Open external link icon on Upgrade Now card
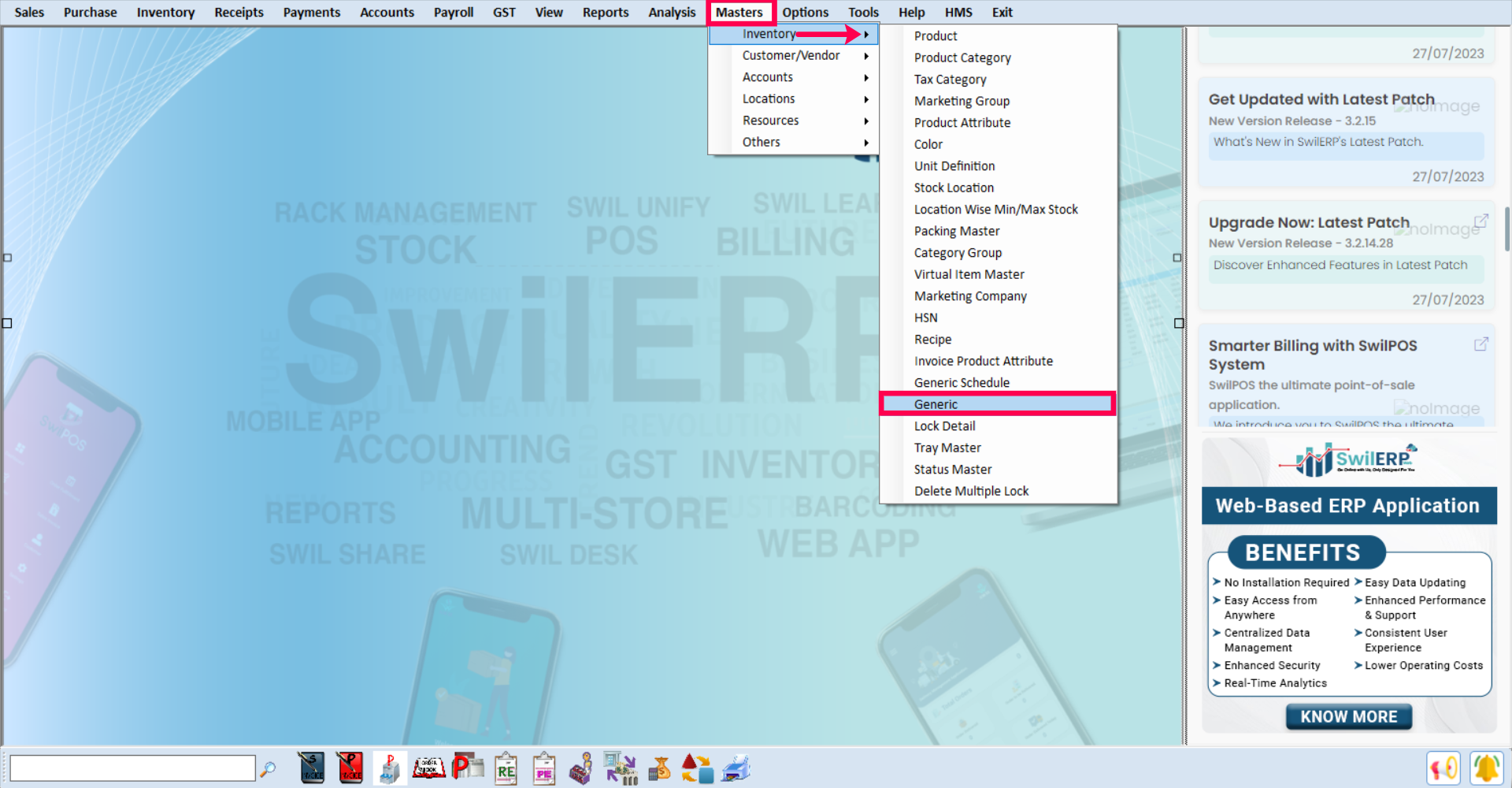Viewport: 1512px width, 788px height. click(x=1480, y=221)
